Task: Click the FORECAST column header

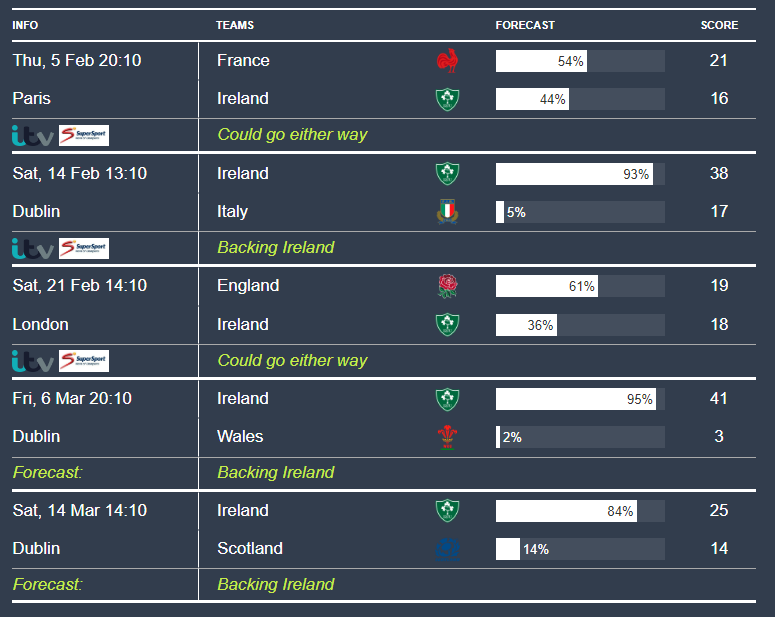Action: pos(525,25)
